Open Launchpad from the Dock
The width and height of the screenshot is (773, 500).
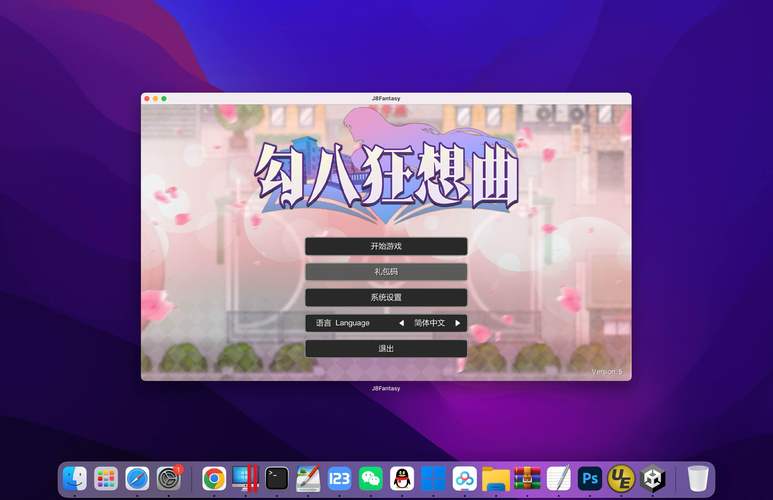(106, 478)
